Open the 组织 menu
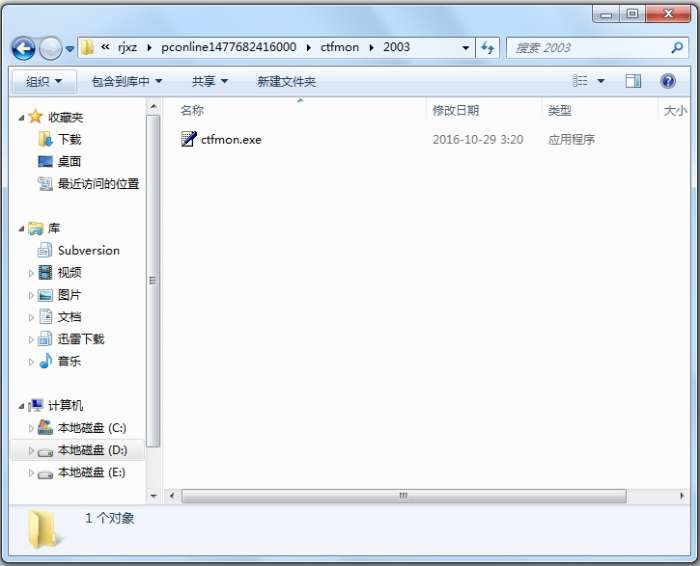Image resolution: width=700 pixels, height=566 pixels. click(43, 81)
